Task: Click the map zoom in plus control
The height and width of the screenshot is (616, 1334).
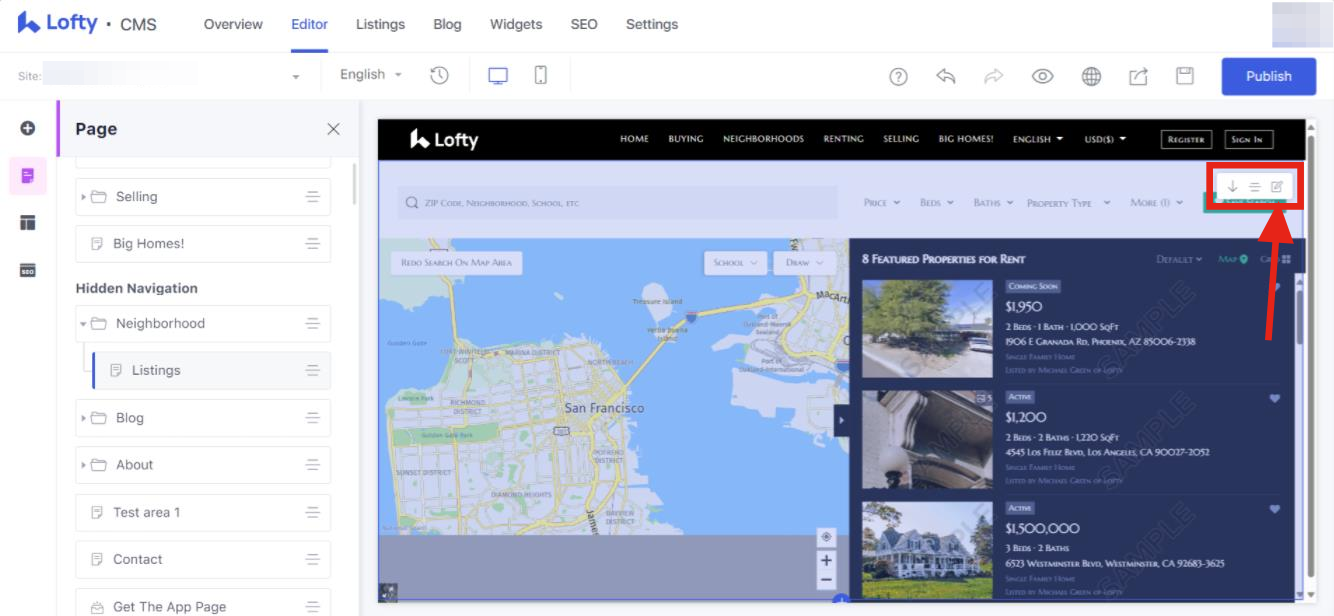Action: point(826,560)
